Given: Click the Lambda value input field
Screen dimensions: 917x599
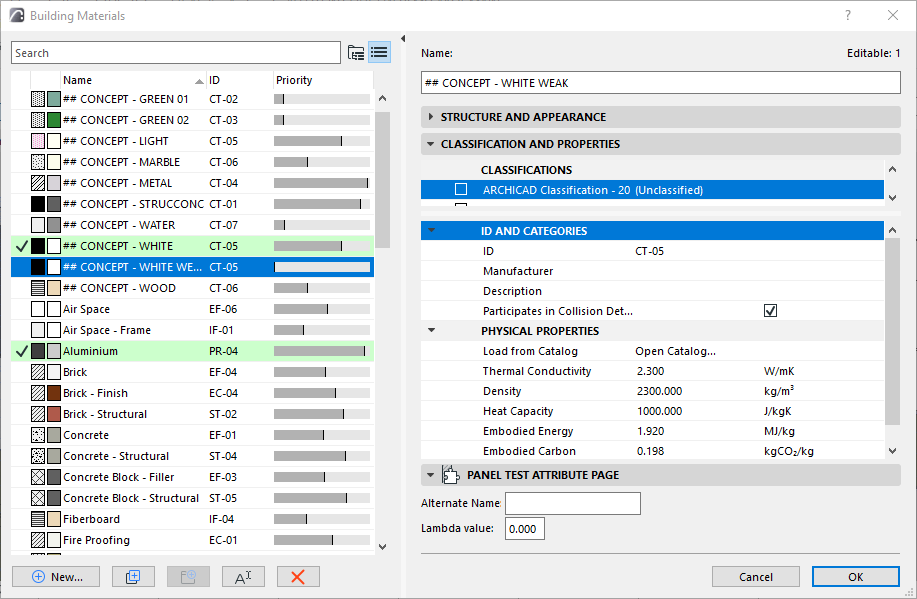Looking at the screenshot, I should pyautogui.click(x=525, y=528).
